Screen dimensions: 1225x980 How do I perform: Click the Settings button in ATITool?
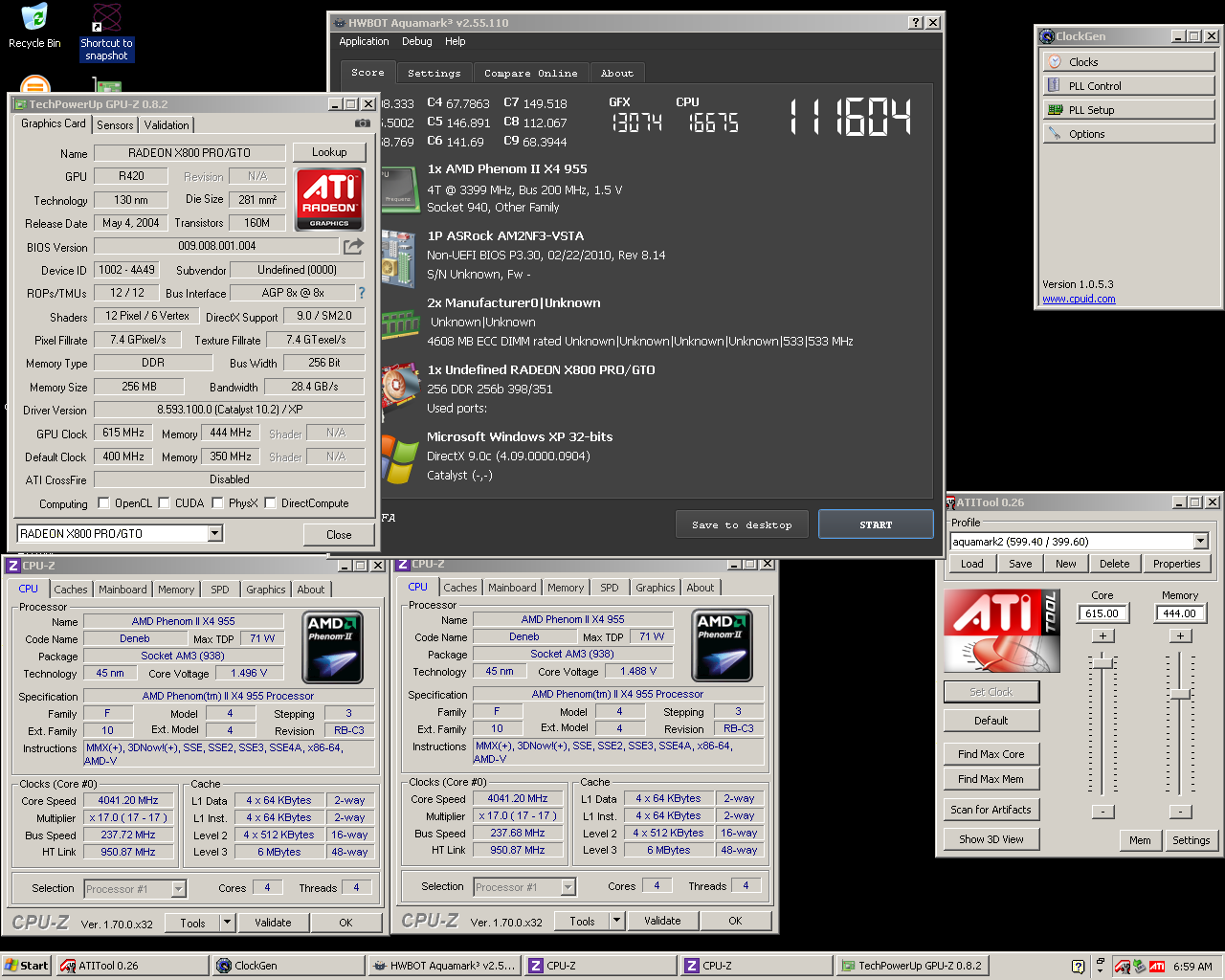(x=1192, y=840)
